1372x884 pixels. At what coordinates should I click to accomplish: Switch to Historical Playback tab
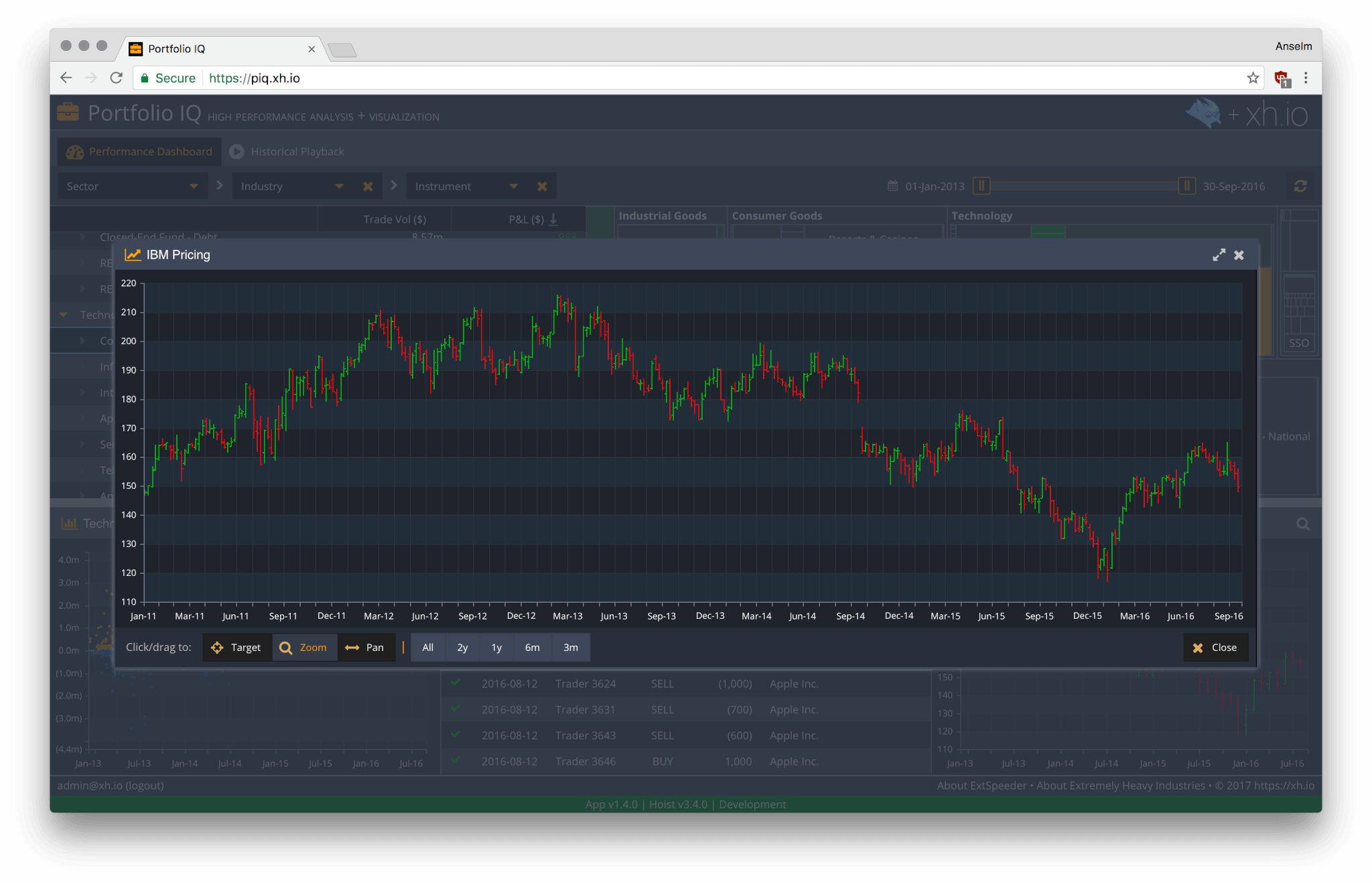pyautogui.click(x=287, y=151)
